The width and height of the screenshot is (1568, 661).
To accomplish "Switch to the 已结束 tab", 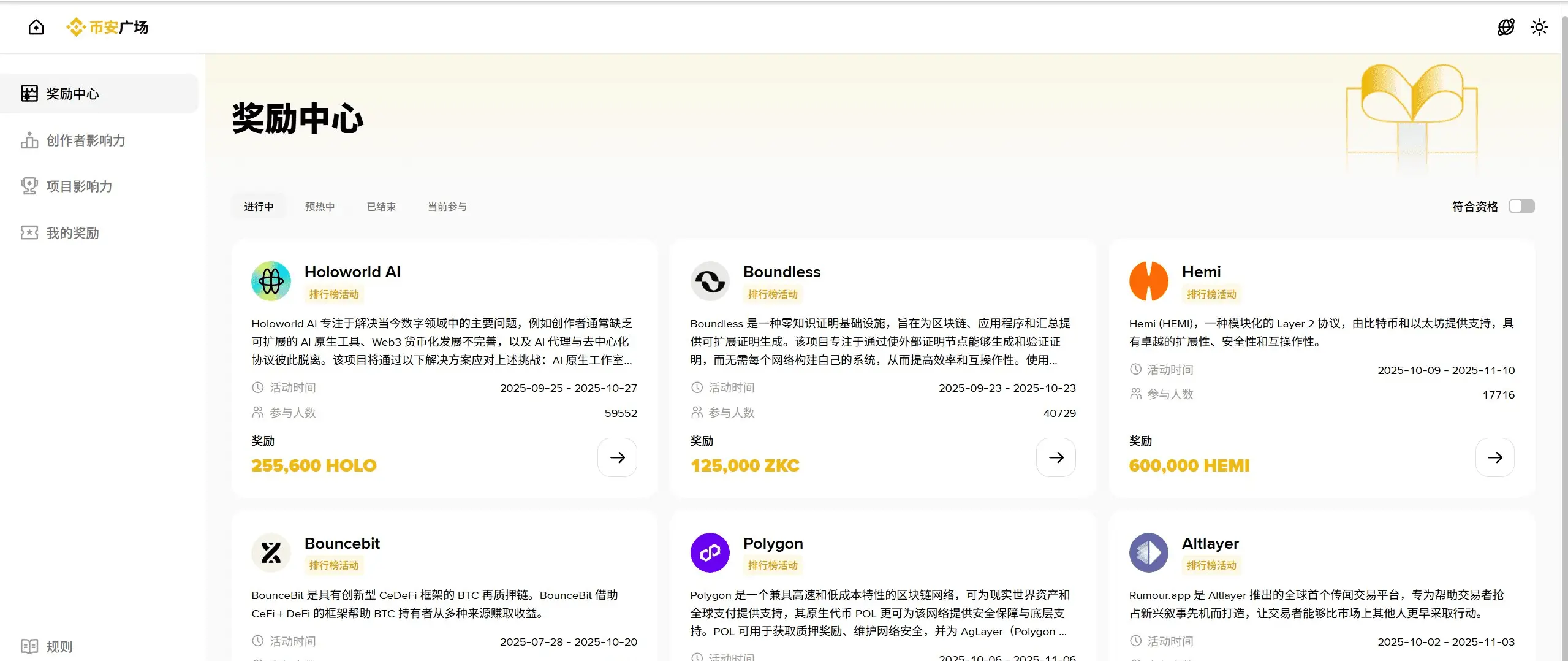I will pos(381,207).
